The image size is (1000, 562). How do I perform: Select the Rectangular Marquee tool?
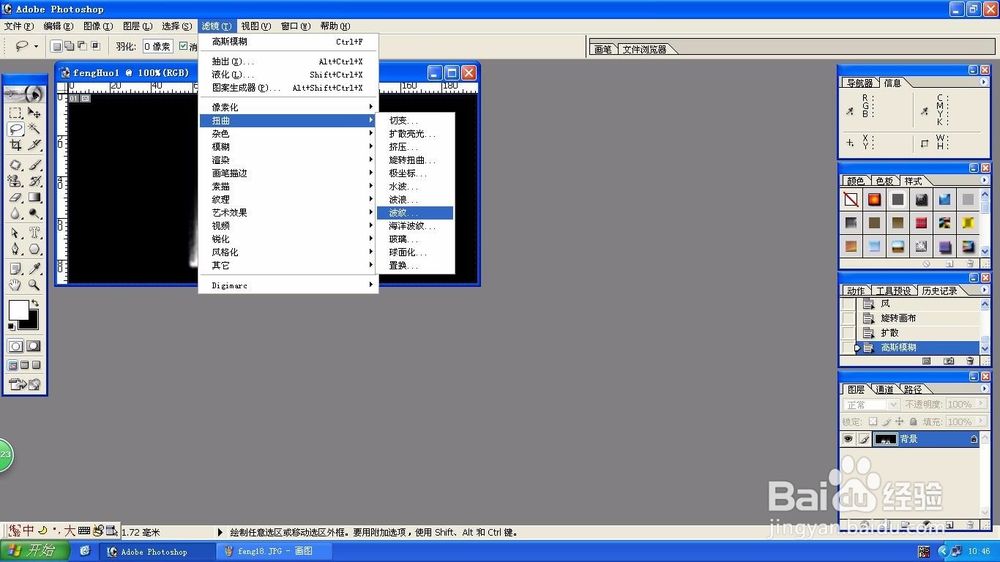tap(15, 113)
